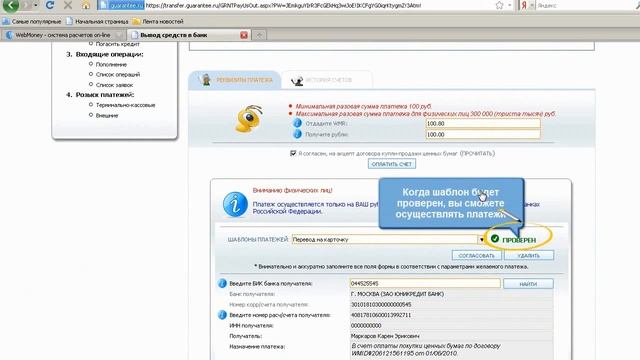Click the BIK input field
Viewport: 640px width, 360px height.
click(x=425, y=283)
